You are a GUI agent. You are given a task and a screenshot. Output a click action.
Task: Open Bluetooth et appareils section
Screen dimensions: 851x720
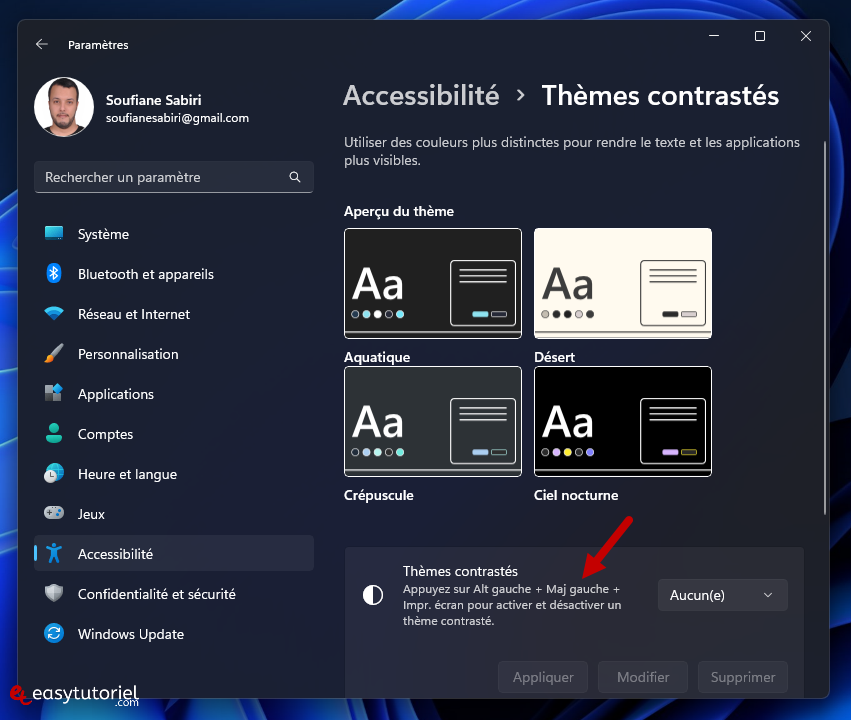pos(174,274)
